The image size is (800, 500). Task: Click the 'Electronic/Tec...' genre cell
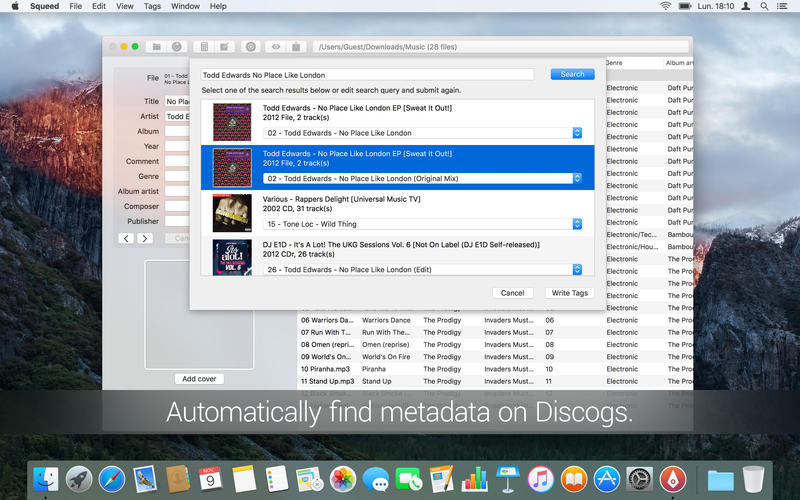tap(631, 234)
